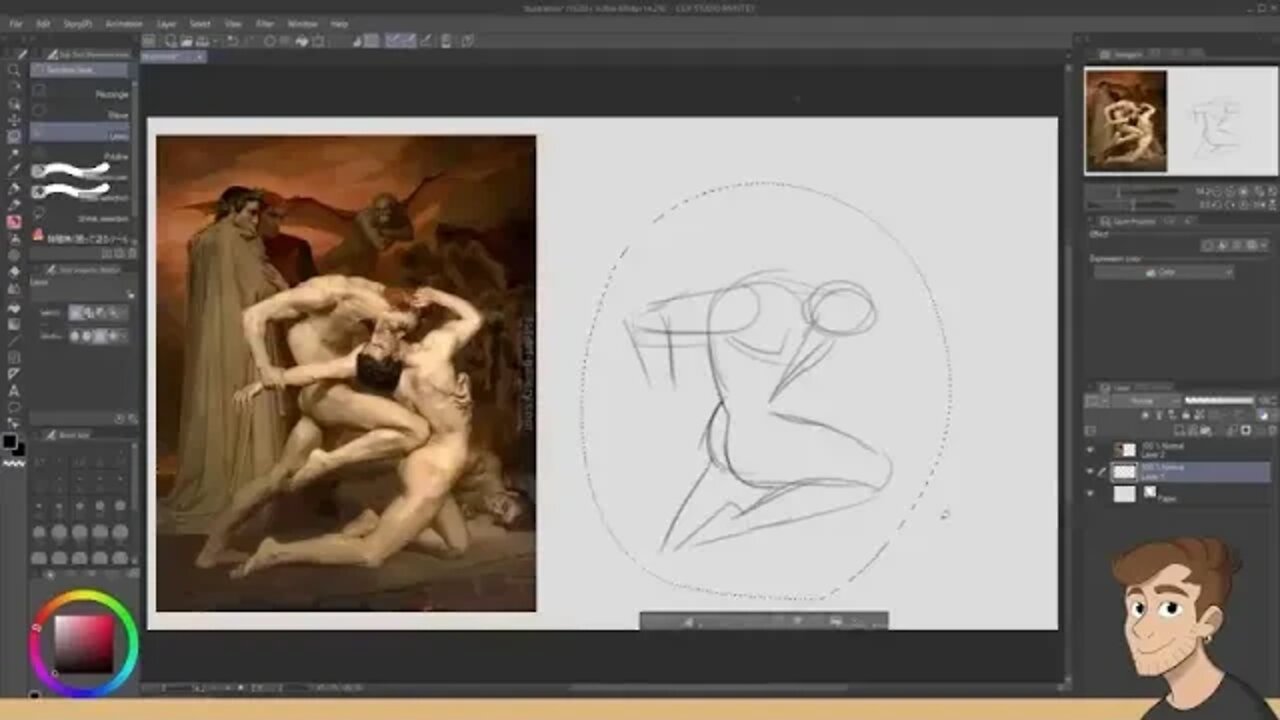
Task: Choose the Lasso selection sub tool
Action: click(80, 134)
